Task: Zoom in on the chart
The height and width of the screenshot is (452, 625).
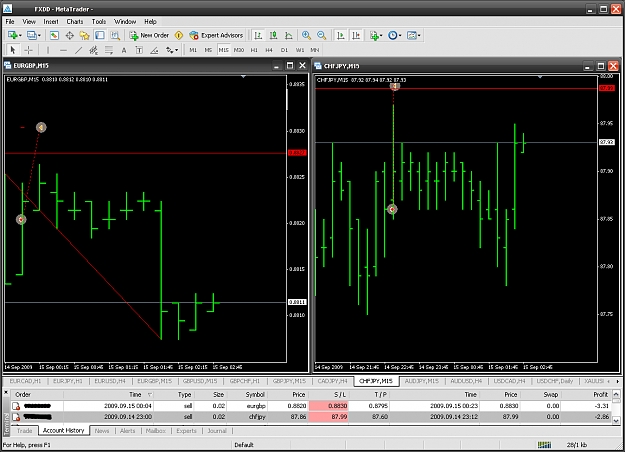Action: [x=306, y=35]
